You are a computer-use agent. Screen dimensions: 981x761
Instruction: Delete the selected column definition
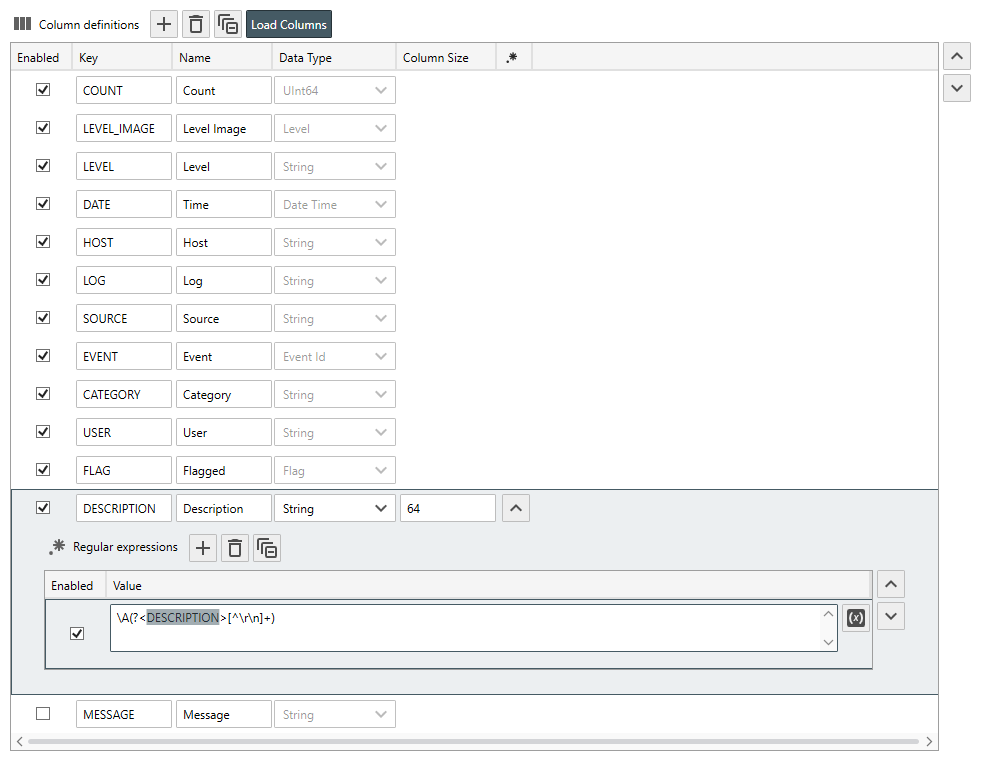coord(196,24)
